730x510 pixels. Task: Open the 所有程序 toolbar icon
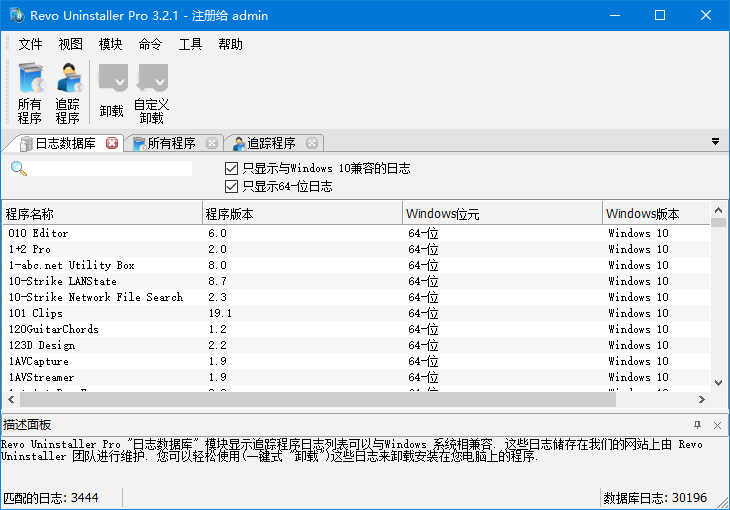click(x=30, y=93)
